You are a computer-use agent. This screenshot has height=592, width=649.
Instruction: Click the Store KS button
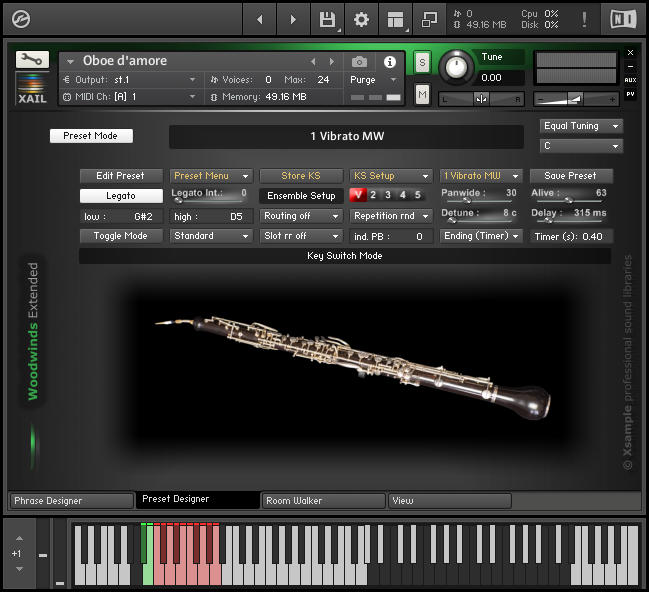point(301,176)
